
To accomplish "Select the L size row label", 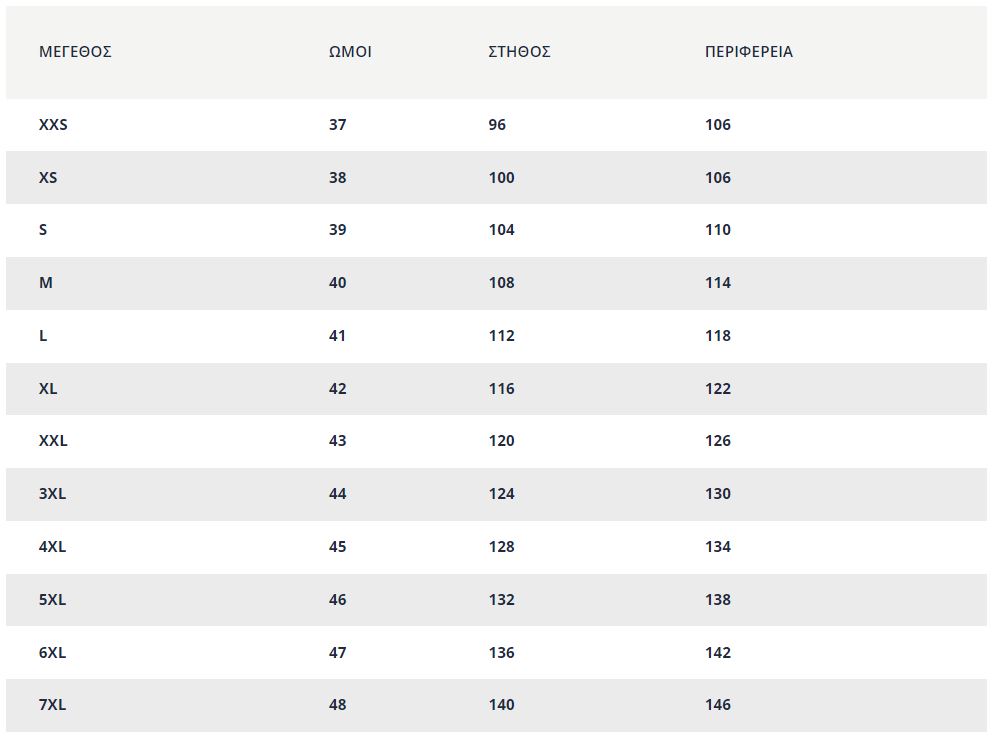I will point(43,336).
